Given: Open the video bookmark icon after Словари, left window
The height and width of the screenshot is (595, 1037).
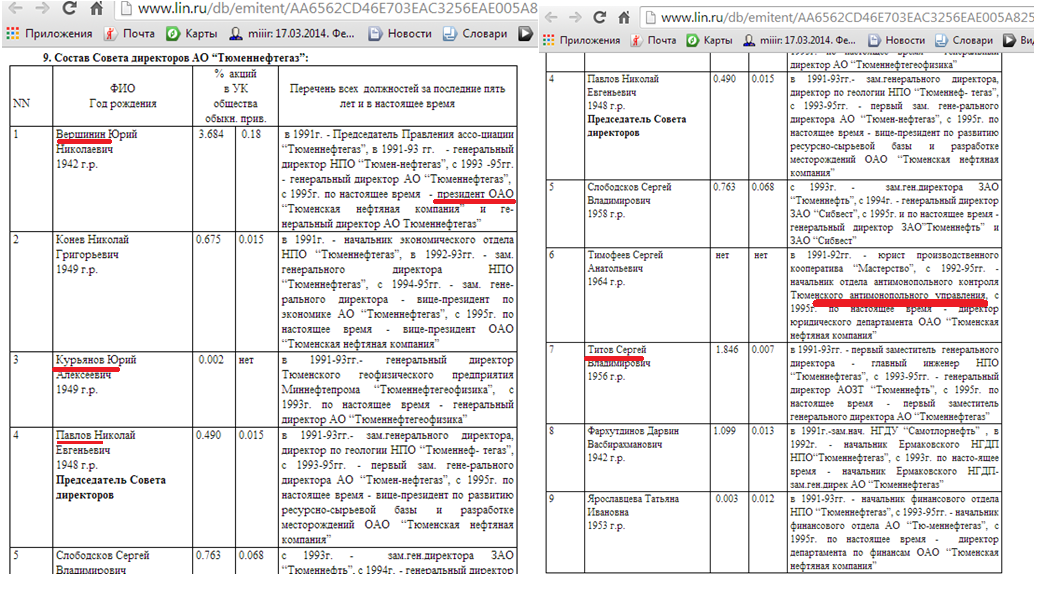Looking at the screenshot, I should click(525, 33).
